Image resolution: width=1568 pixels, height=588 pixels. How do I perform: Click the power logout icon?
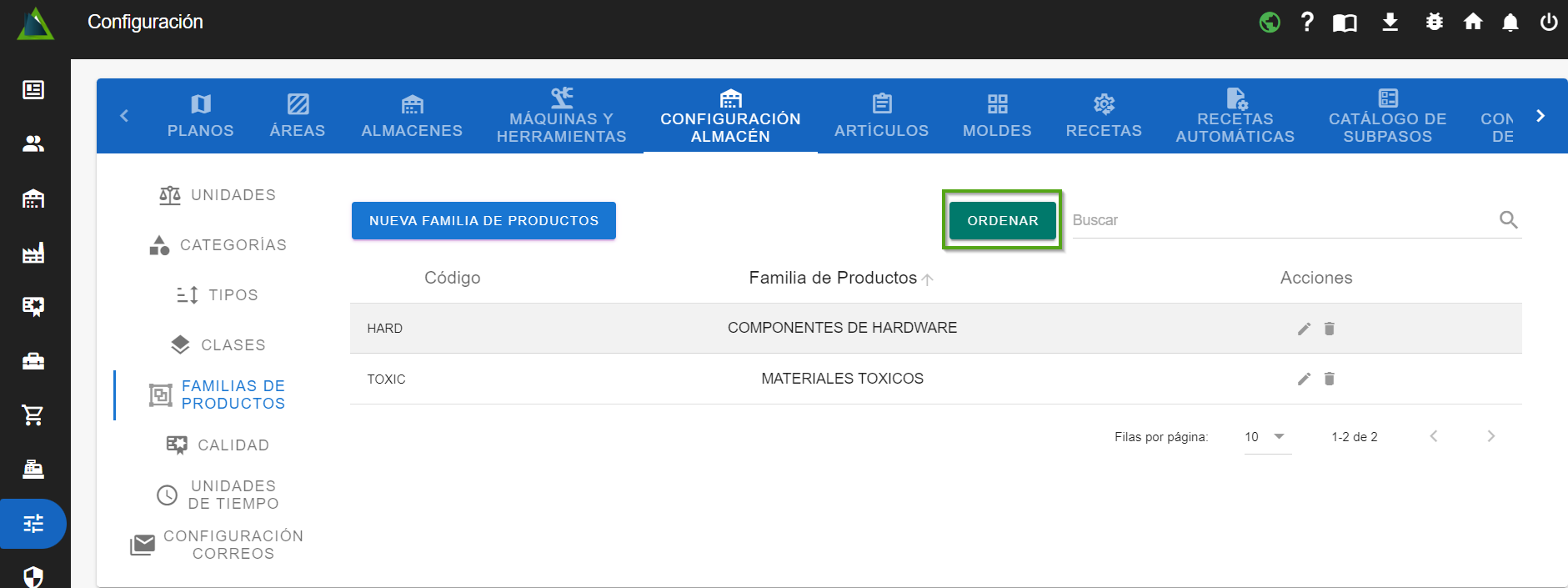[x=1548, y=23]
